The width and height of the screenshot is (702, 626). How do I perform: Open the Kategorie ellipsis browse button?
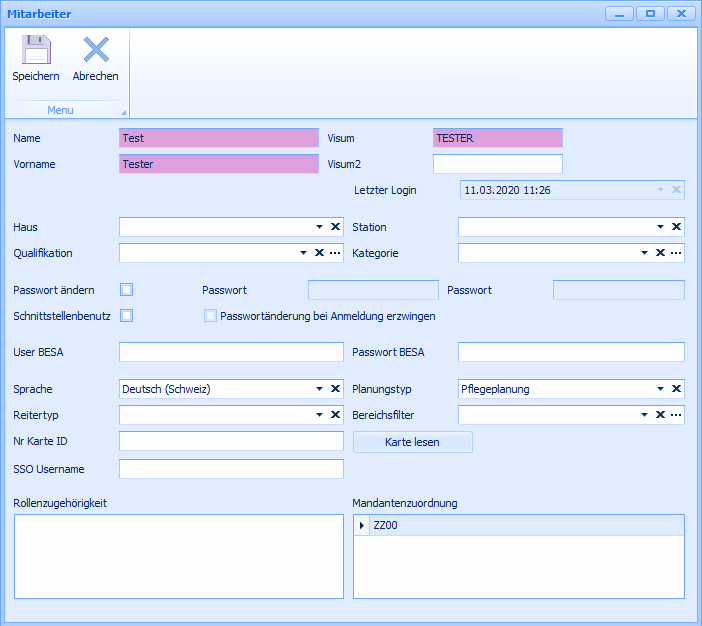[677, 253]
